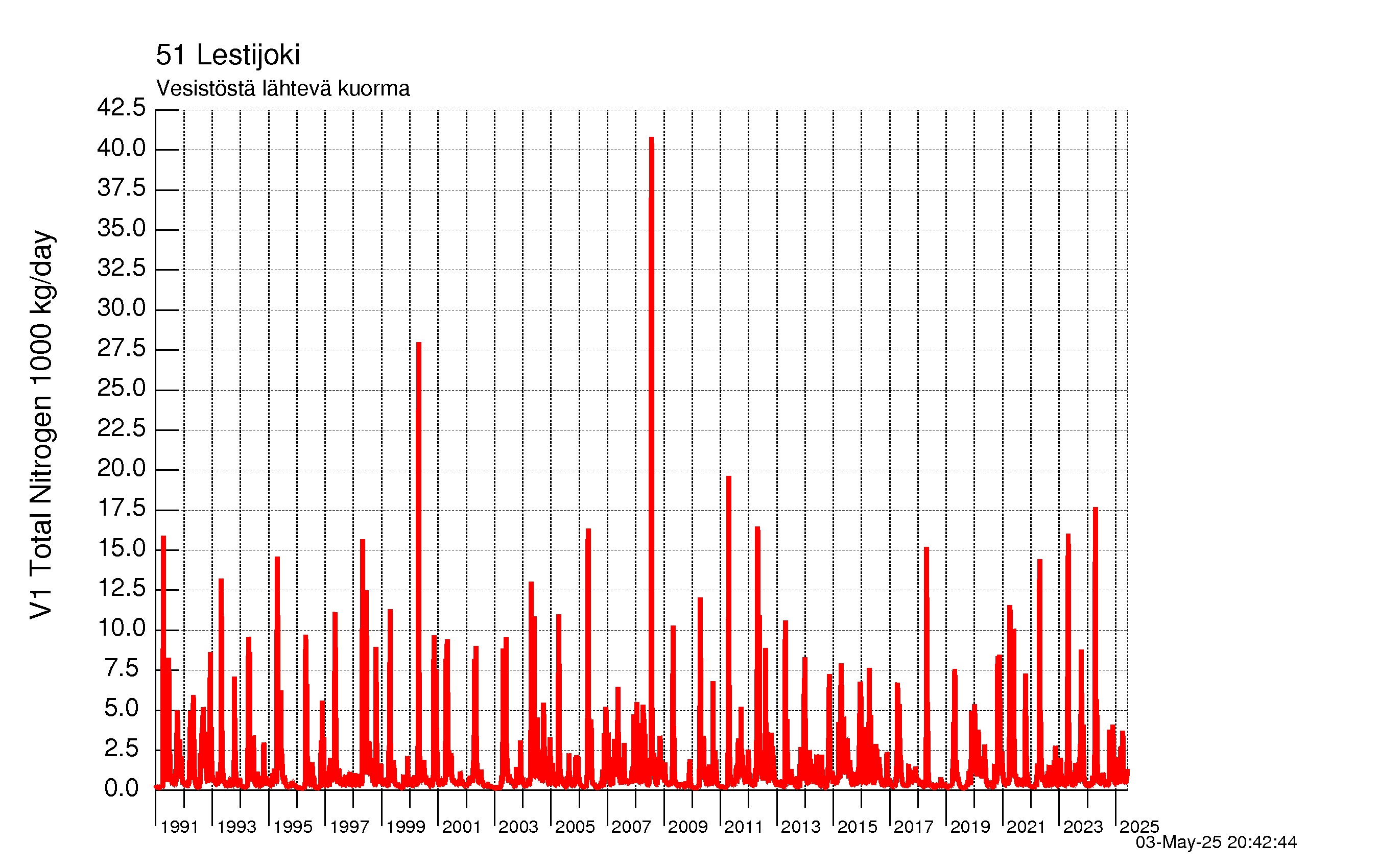Click x-axis year label 2013
Viewport: 1379px width, 868px height.
801,827
